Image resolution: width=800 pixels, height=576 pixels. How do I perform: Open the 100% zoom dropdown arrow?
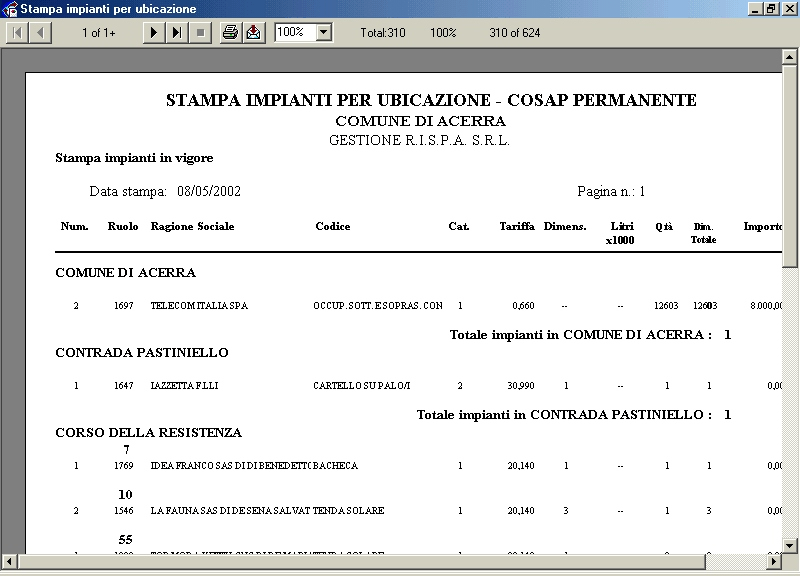coord(323,33)
